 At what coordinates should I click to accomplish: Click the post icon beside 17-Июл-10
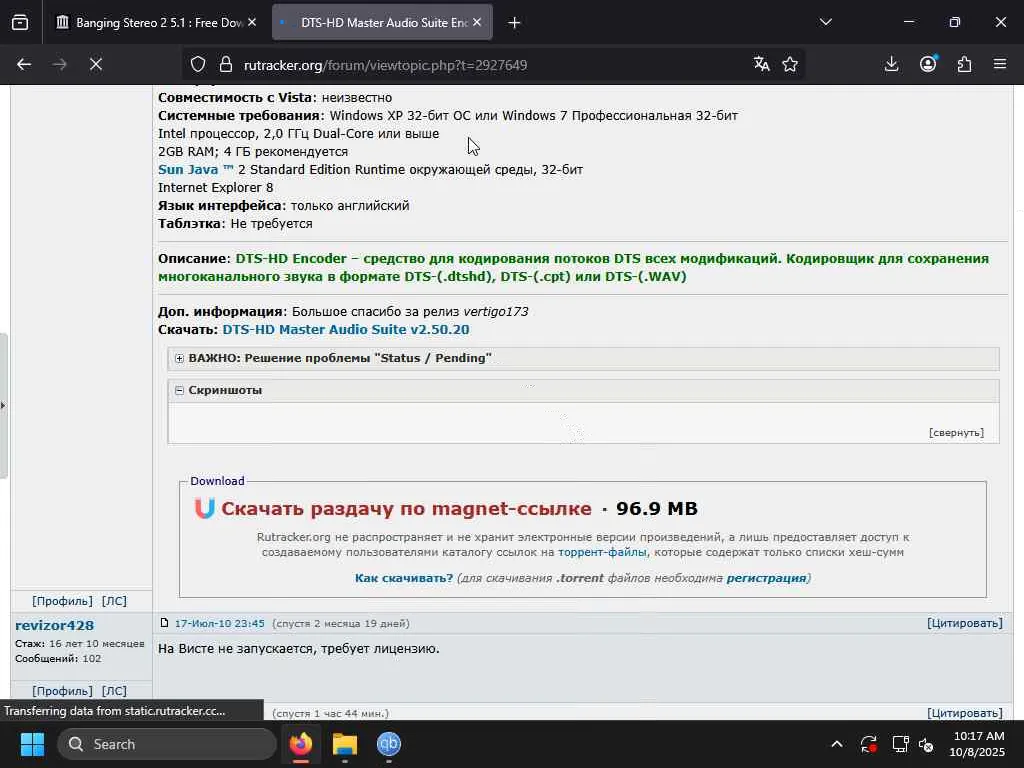[165, 624]
